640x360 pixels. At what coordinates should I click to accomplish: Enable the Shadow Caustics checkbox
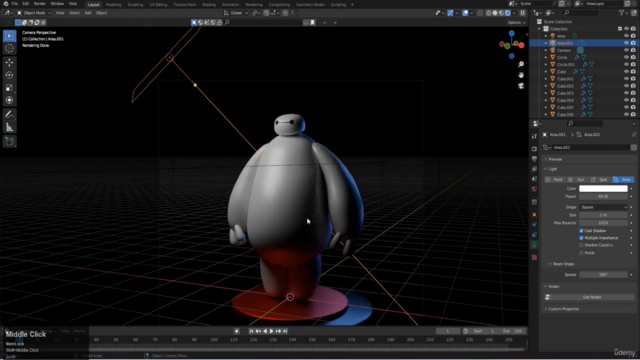(x=581, y=245)
